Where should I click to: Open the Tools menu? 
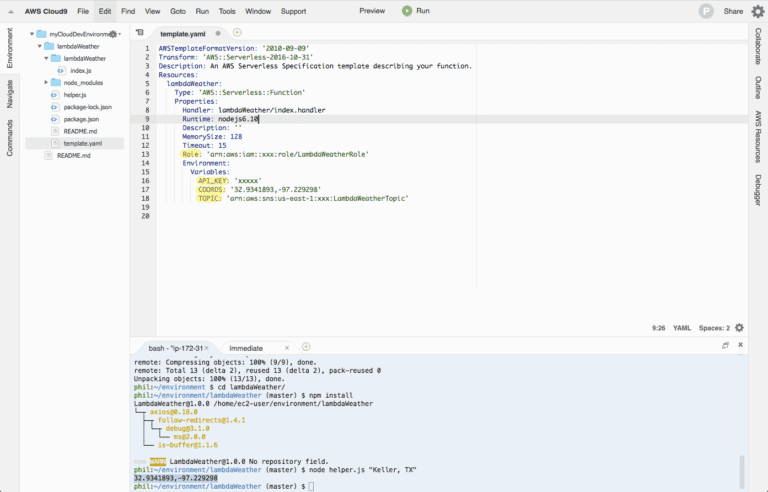(227, 11)
